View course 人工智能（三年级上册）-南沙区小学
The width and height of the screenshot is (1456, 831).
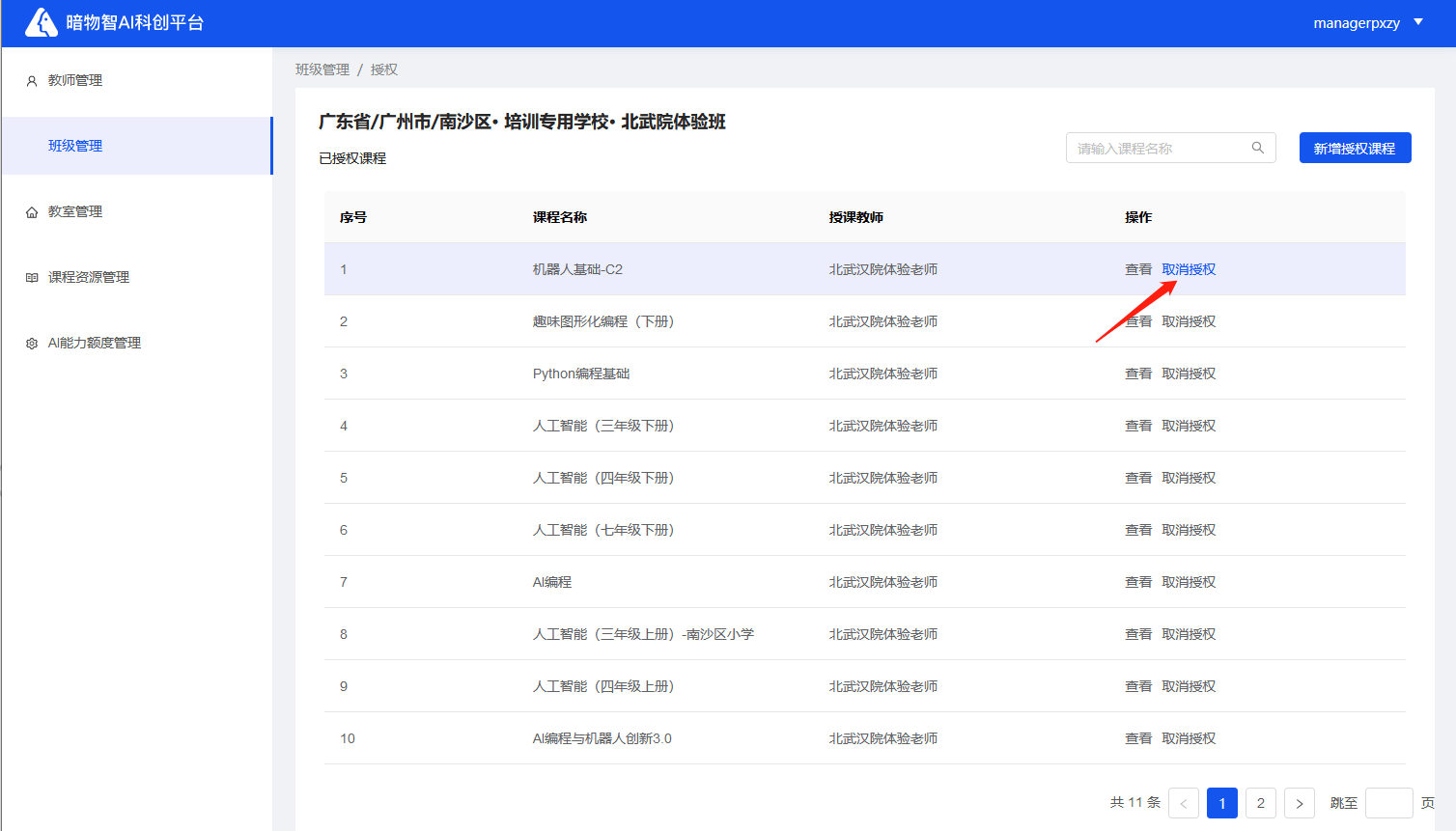pos(1138,634)
